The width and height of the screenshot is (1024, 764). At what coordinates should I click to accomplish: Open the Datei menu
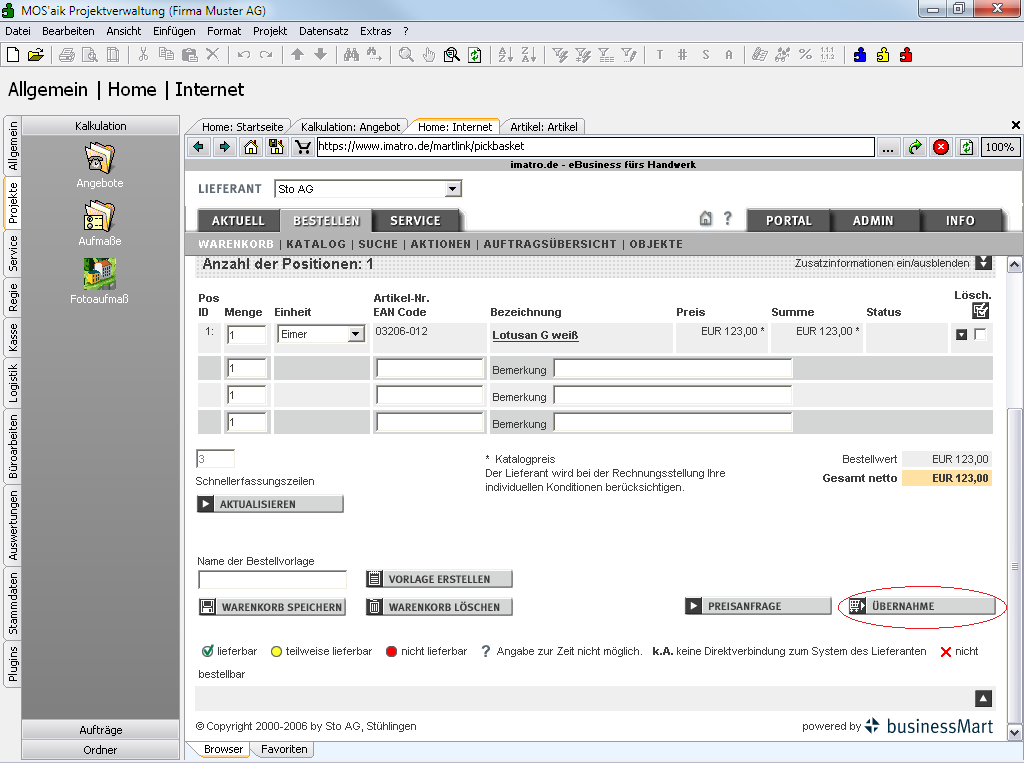tap(18, 31)
